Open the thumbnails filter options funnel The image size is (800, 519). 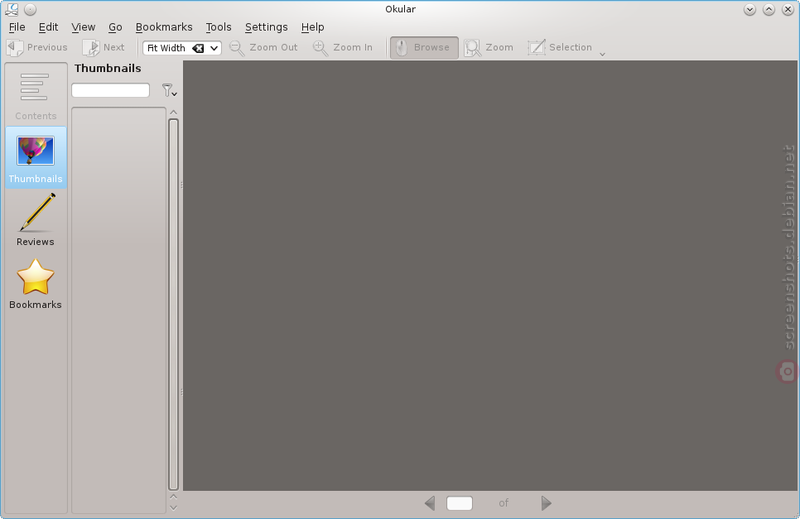169,90
